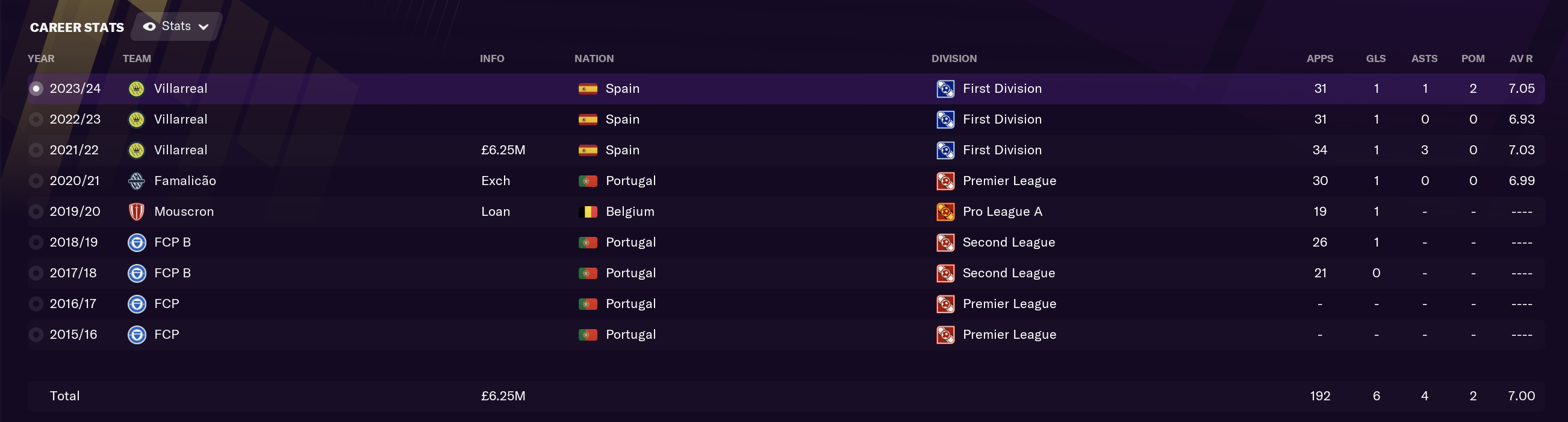The height and width of the screenshot is (422, 1568).
Task: Sort the table by APPS column header
Action: point(1320,58)
